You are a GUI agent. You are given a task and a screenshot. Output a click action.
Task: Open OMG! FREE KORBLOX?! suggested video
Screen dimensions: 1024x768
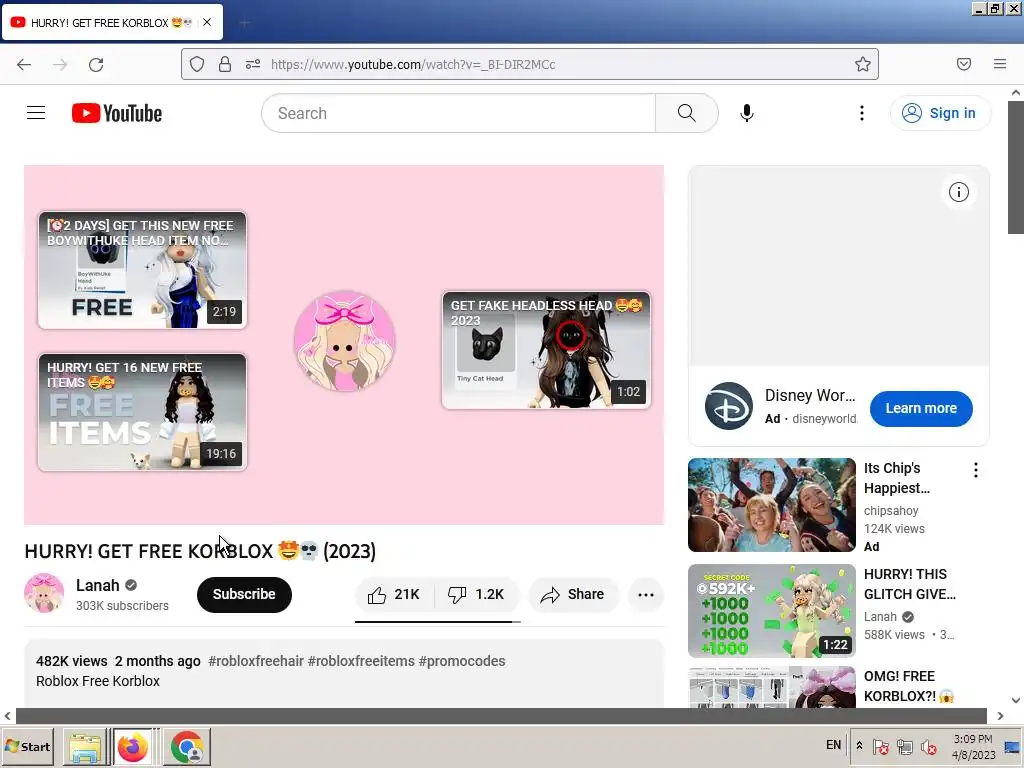[771, 687]
